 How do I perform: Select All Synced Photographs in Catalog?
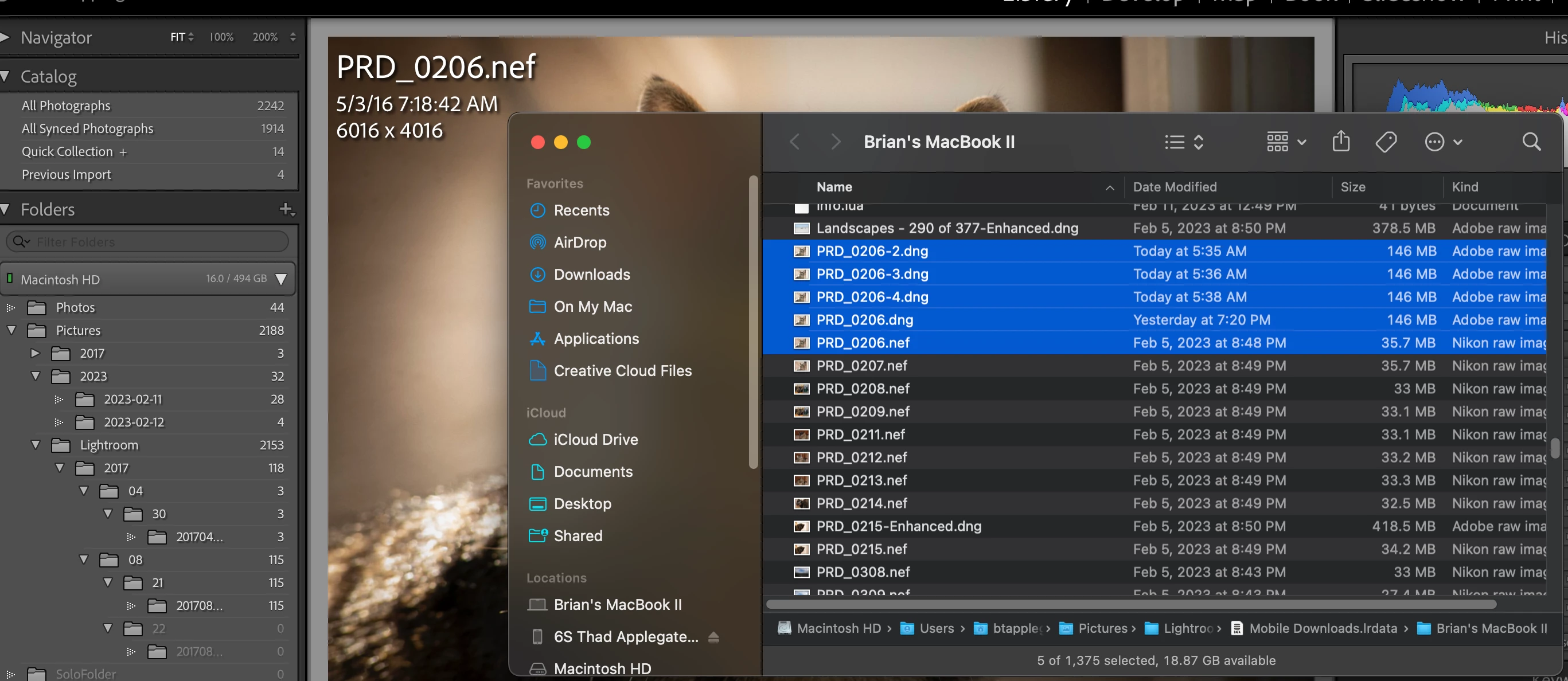(x=88, y=128)
